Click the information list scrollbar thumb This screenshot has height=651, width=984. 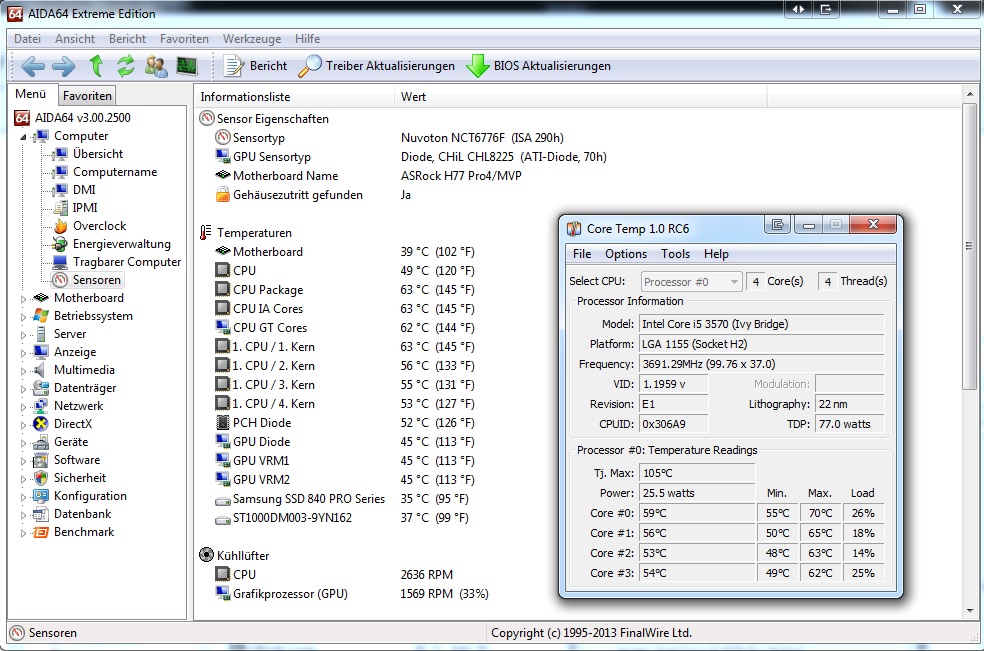[x=970, y=246]
